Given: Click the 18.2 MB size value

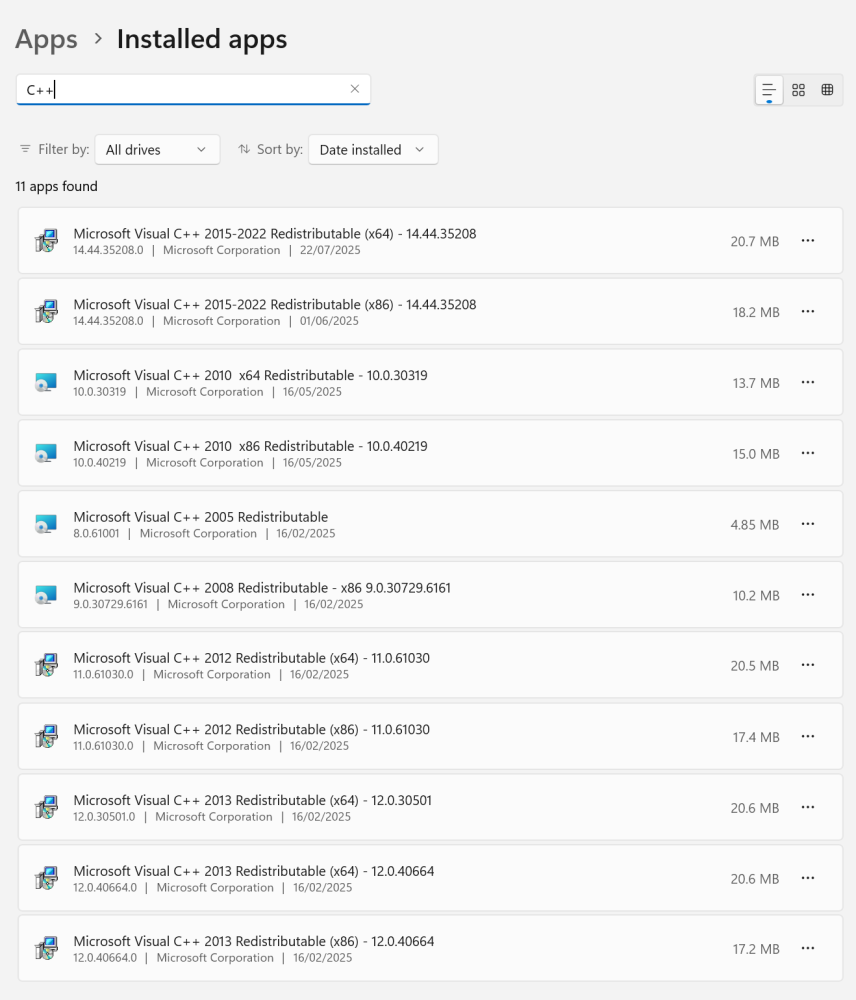Looking at the screenshot, I should (756, 312).
